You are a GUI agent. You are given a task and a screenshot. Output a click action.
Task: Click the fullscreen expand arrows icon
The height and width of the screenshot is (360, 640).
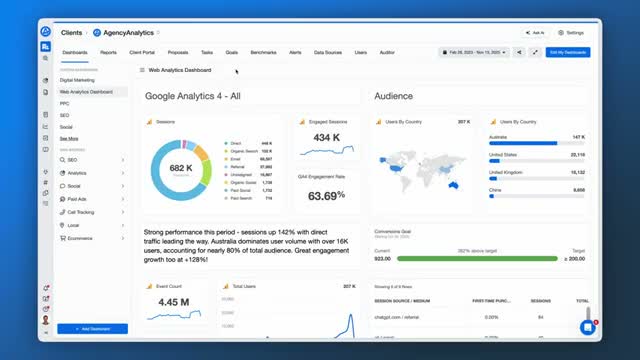point(535,52)
